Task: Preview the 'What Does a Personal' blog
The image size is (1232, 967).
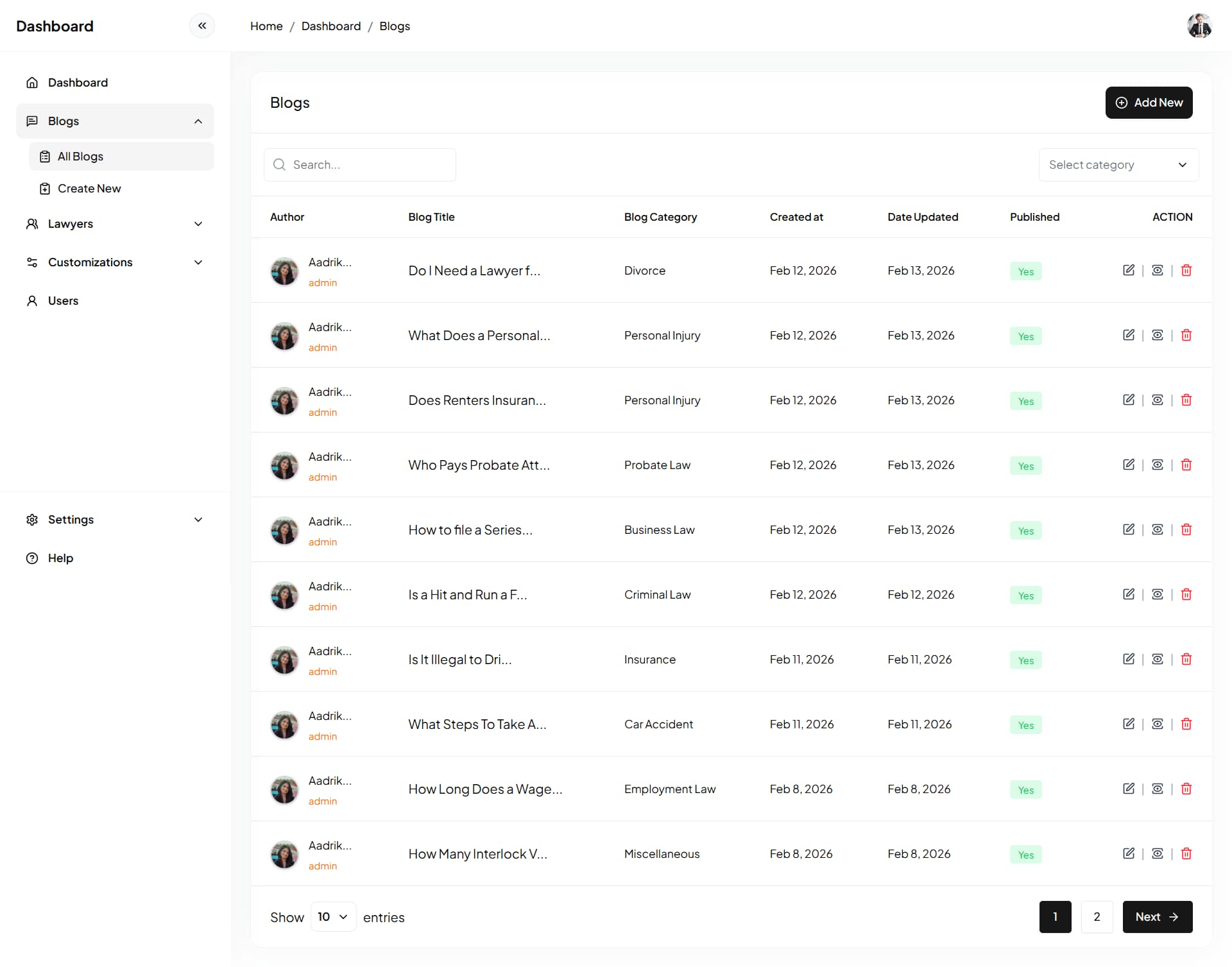Action: (x=1158, y=335)
